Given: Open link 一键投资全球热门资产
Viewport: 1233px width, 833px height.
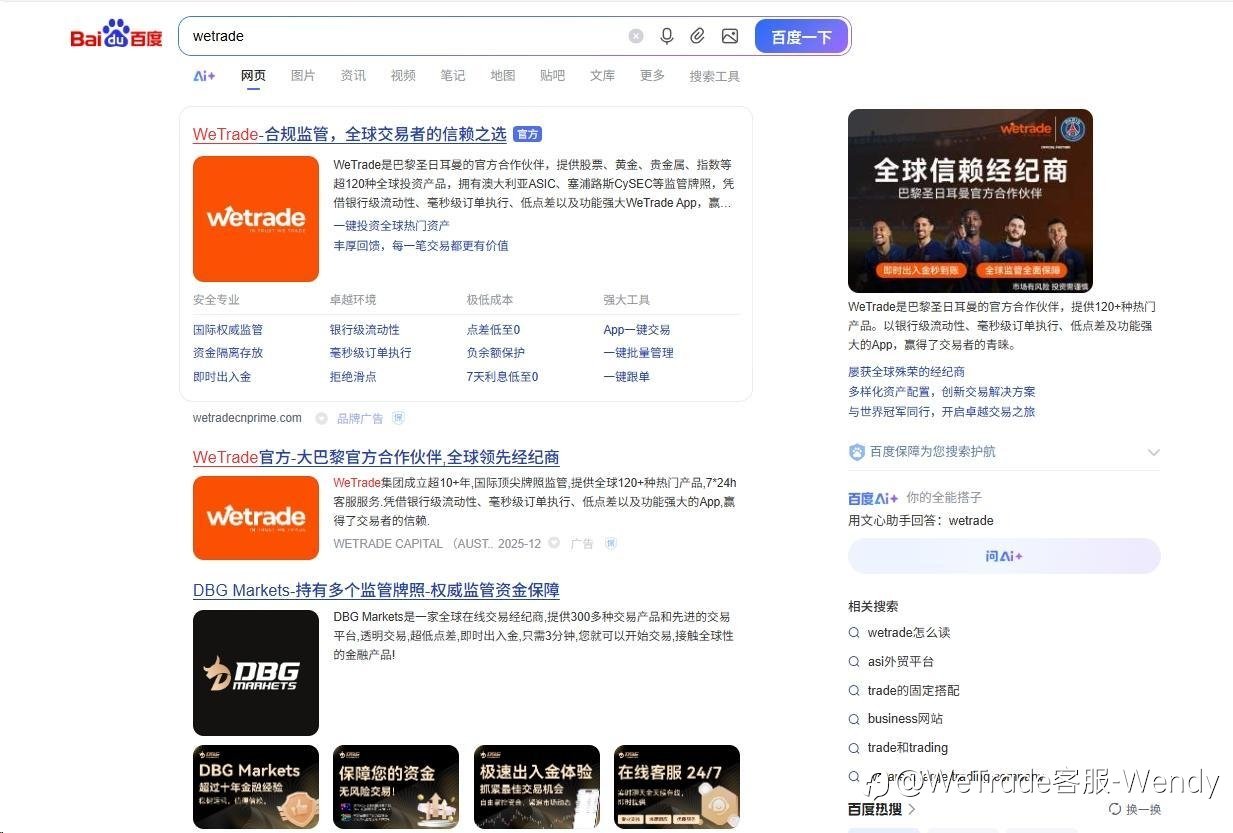Looking at the screenshot, I should (391, 226).
